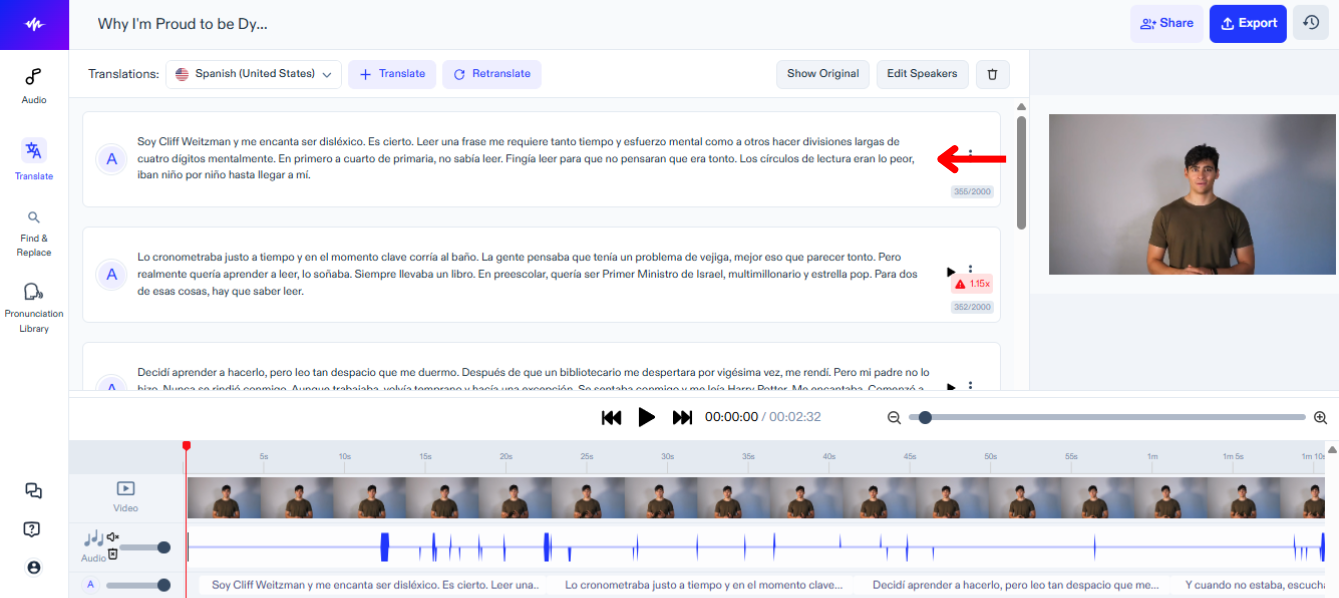Open the Spanish (United States) language dropdown
This screenshot has width=1339, height=598.
click(252, 73)
